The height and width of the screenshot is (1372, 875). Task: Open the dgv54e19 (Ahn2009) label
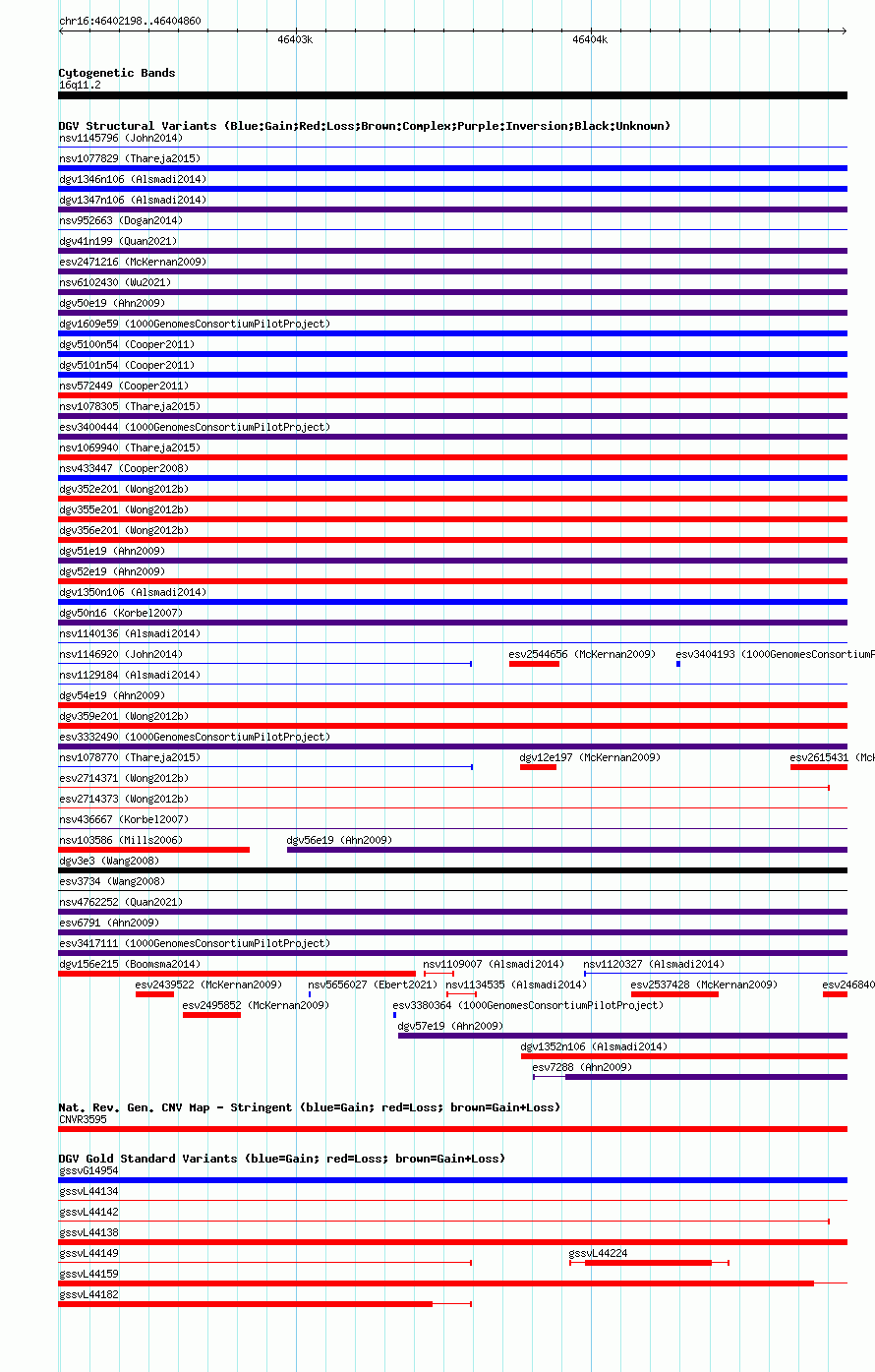tap(112, 695)
